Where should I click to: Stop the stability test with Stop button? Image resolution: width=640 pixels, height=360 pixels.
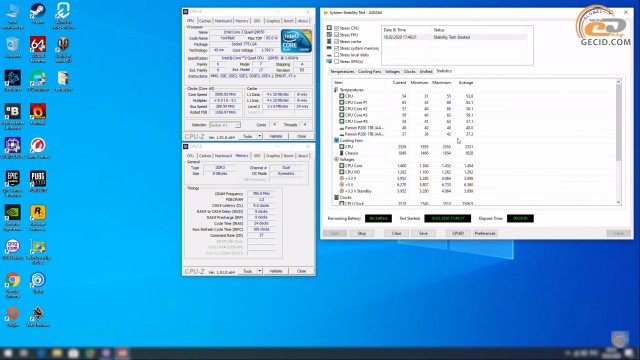362,233
